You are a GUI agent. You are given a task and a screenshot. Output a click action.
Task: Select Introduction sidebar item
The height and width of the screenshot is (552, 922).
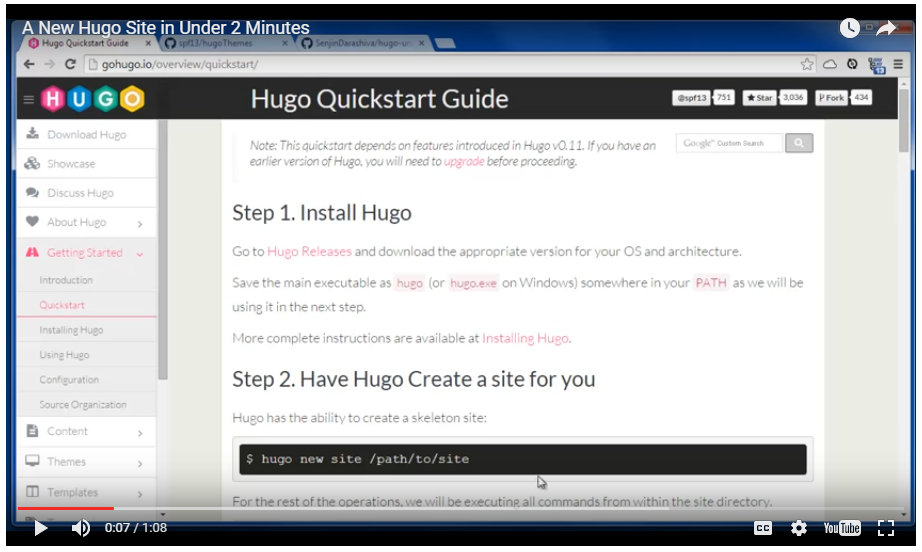[66, 280]
